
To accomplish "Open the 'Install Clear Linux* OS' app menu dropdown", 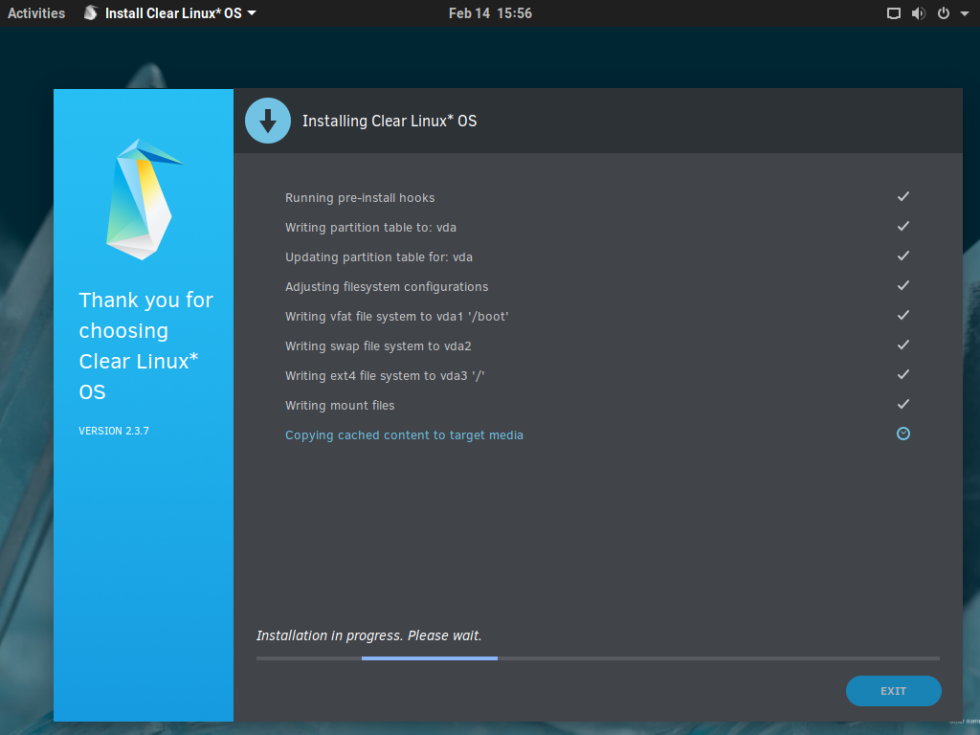I will pos(168,13).
